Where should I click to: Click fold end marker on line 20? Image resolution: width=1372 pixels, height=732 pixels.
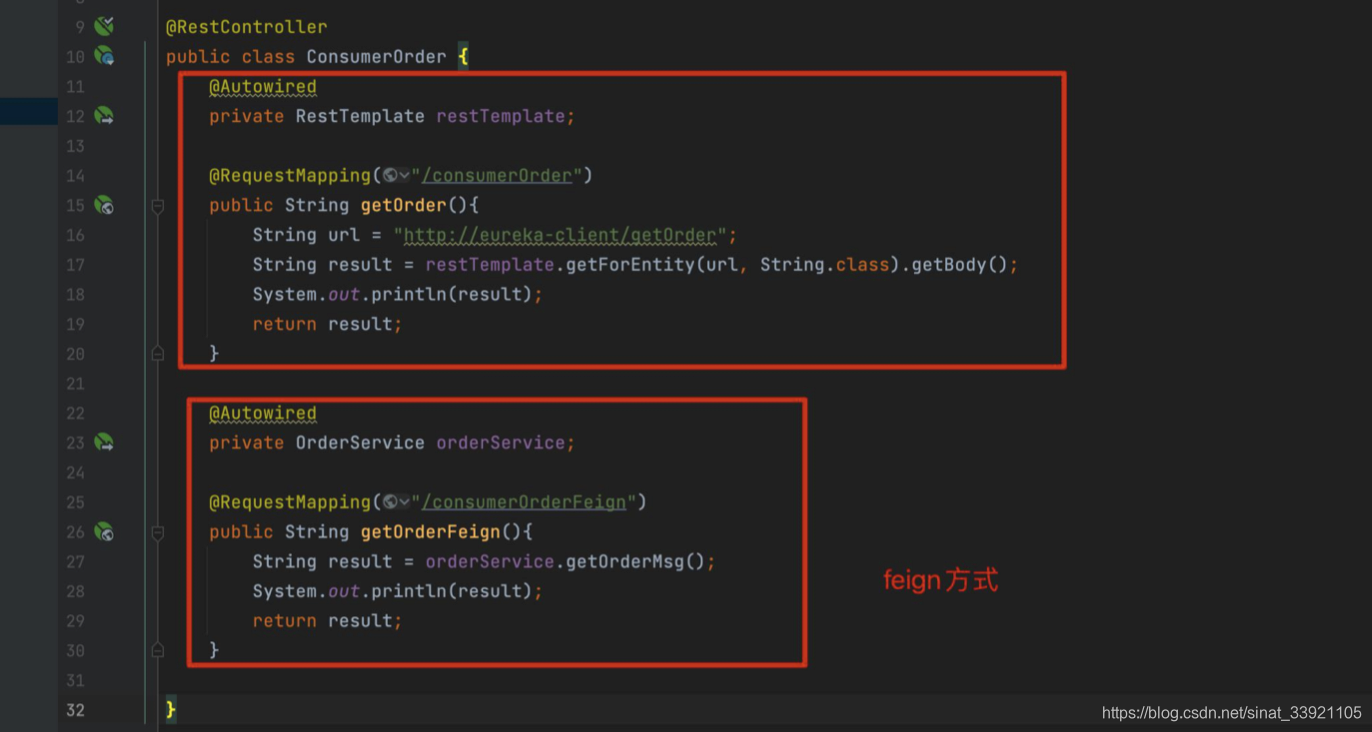click(157, 353)
